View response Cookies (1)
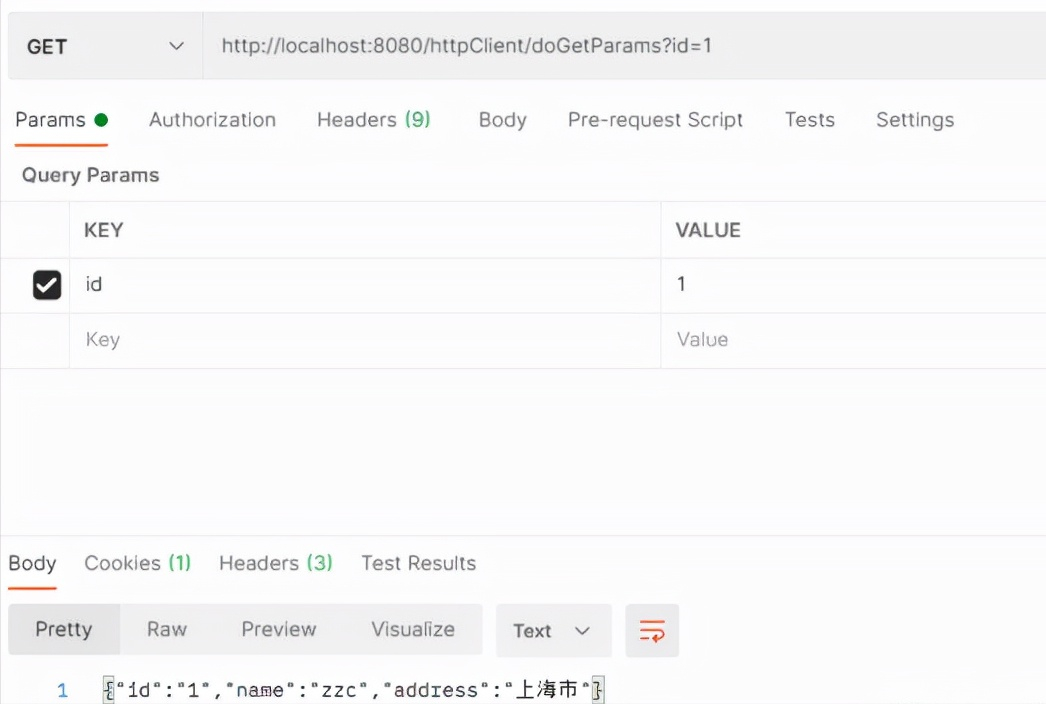 tap(137, 563)
